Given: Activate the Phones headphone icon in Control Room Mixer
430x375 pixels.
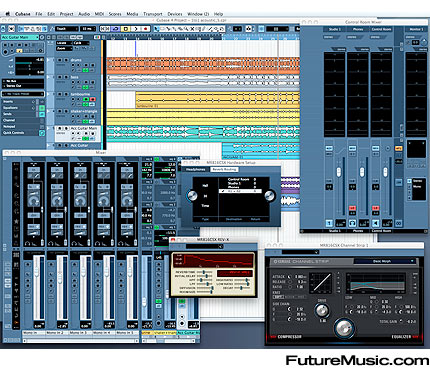Looking at the screenshot, I should tap(352, 223).
